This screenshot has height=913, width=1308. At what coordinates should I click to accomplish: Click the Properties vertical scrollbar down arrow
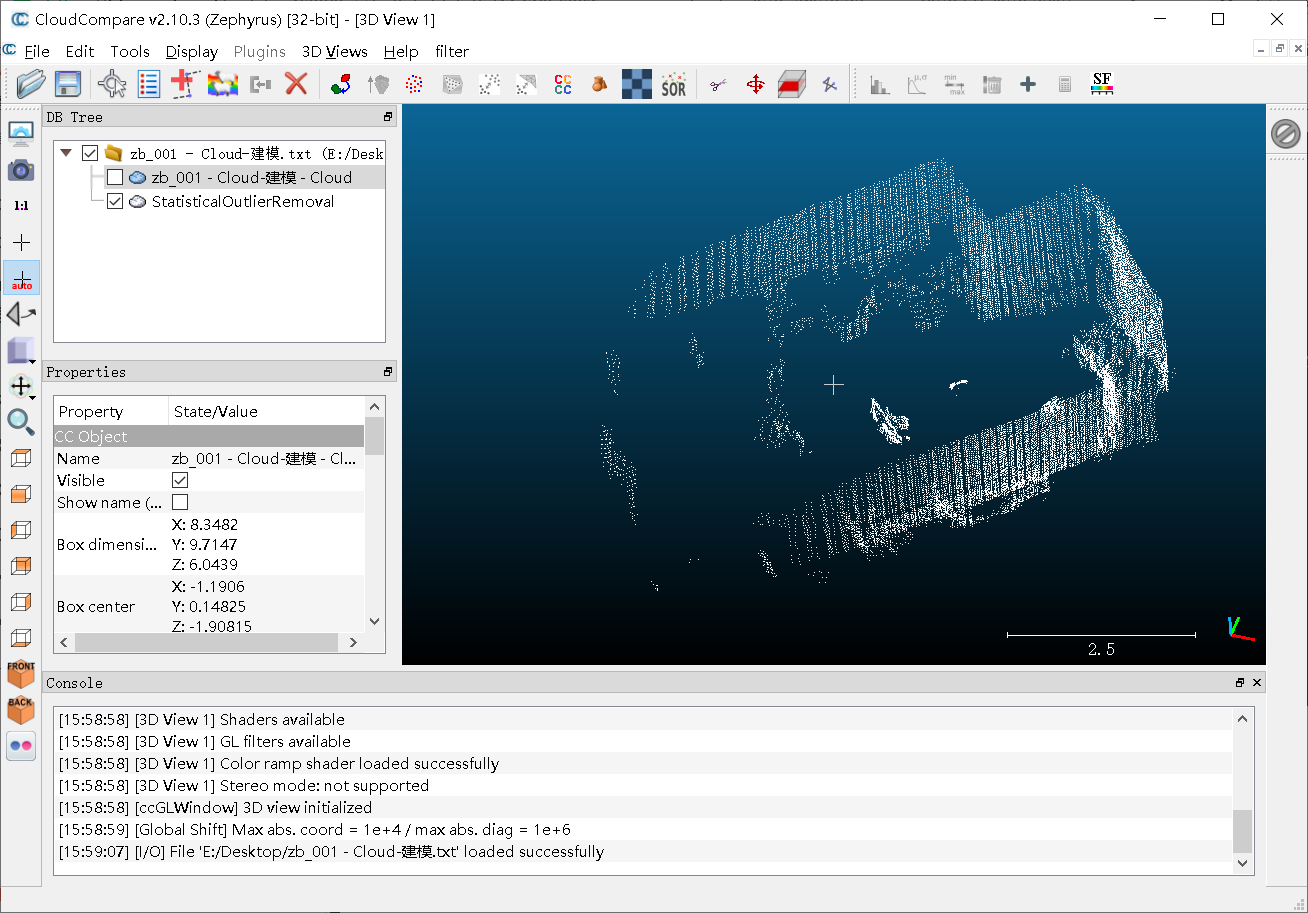(375, 620)
